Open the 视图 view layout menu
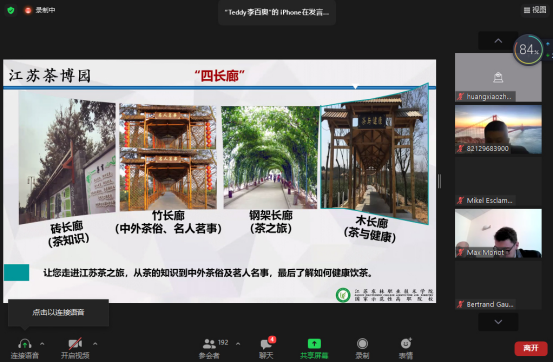The height and width of the screenshot is (363, 554). 535,10
